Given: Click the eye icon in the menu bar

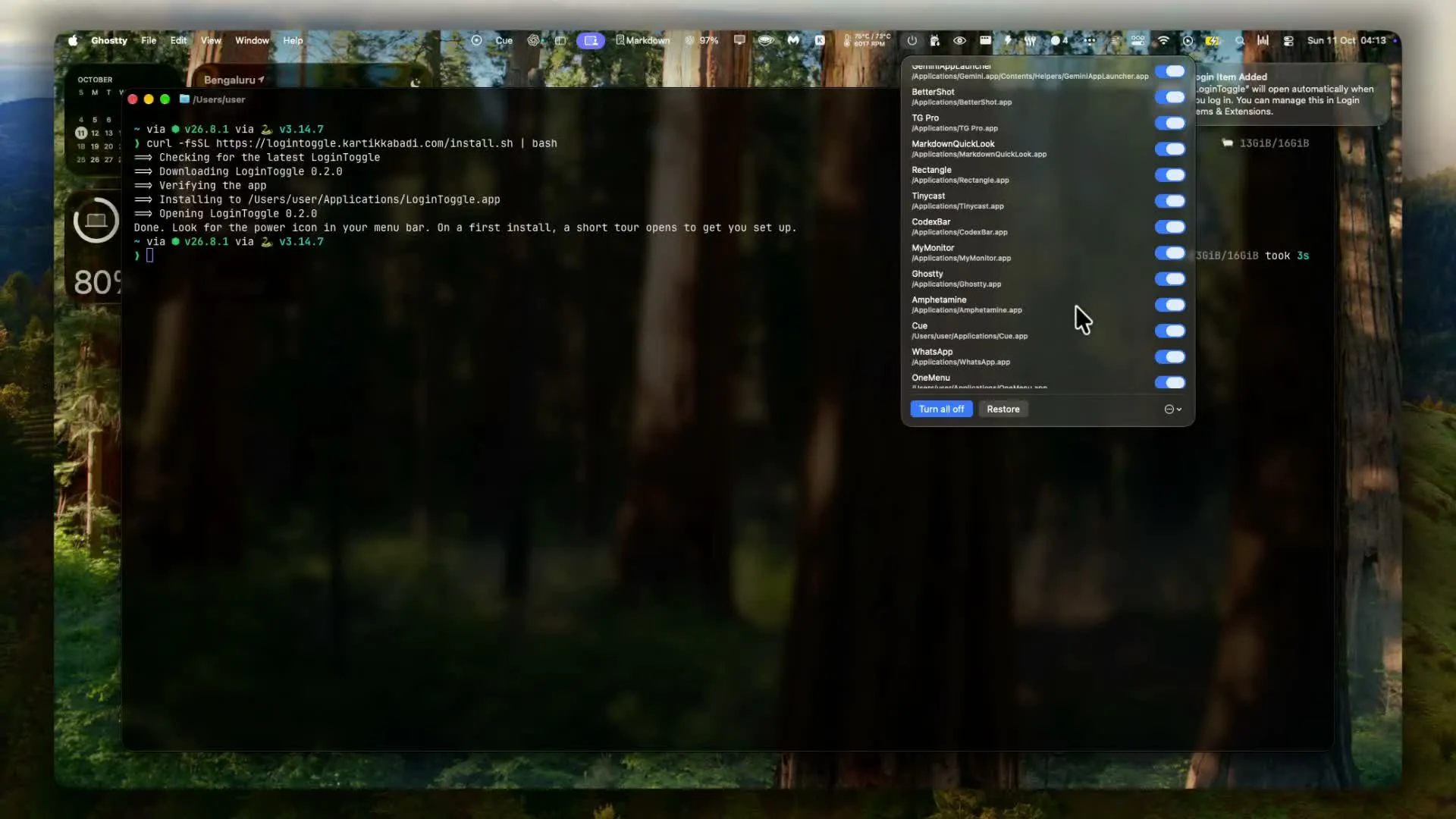Looking at the screenshot, I should [959, 40].
